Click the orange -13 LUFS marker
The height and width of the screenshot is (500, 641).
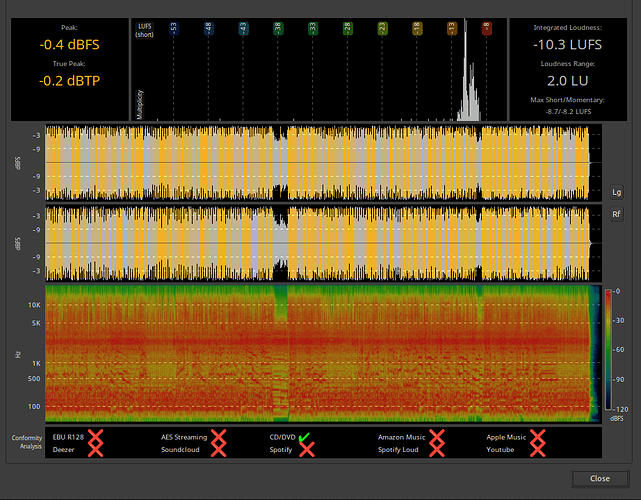tap(451, 30)
